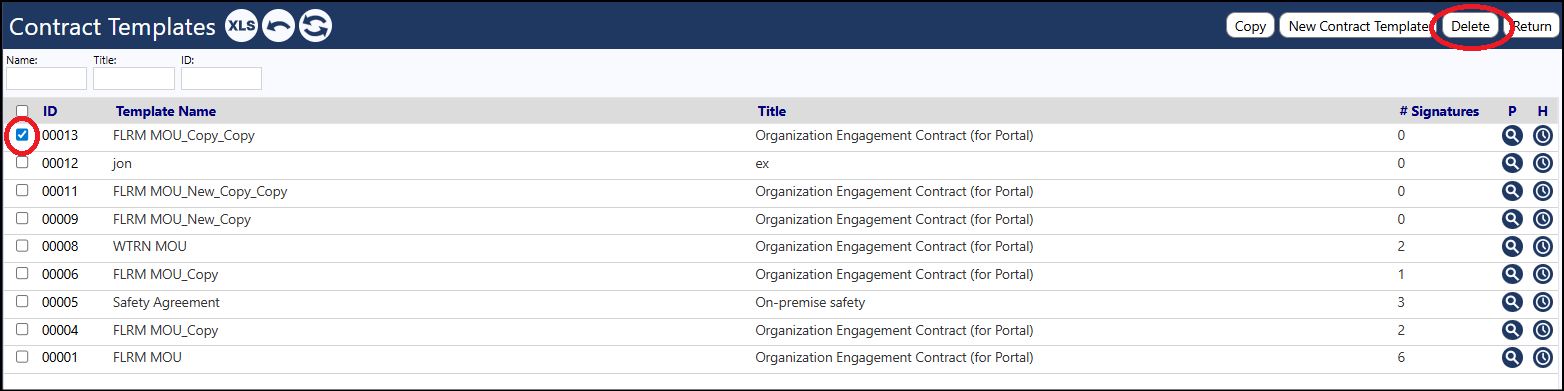
Task: Select the jon template name
Action: tap(122, 163)
